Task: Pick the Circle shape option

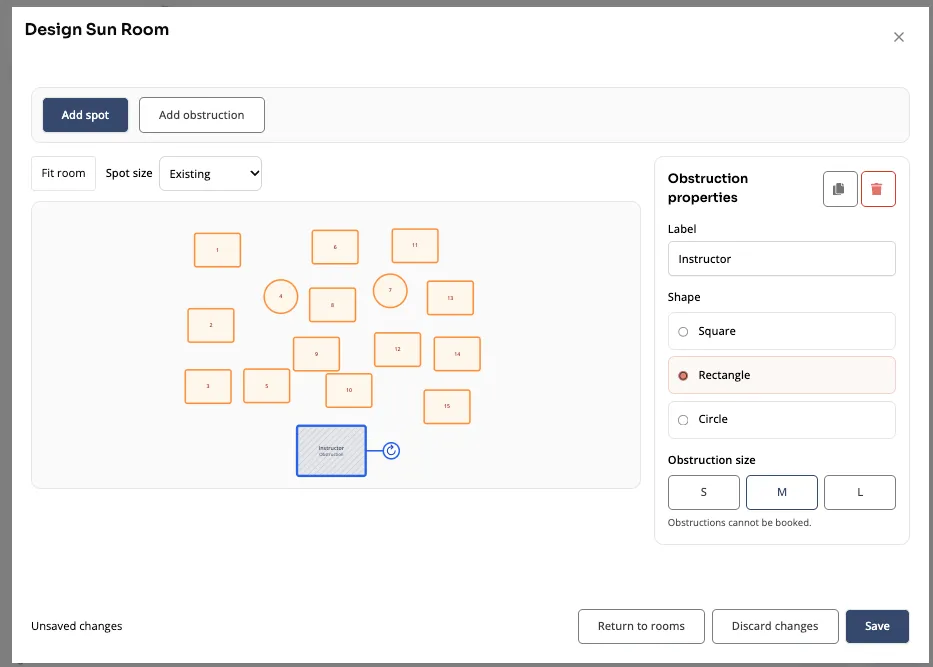Action: tap(781, 419)
